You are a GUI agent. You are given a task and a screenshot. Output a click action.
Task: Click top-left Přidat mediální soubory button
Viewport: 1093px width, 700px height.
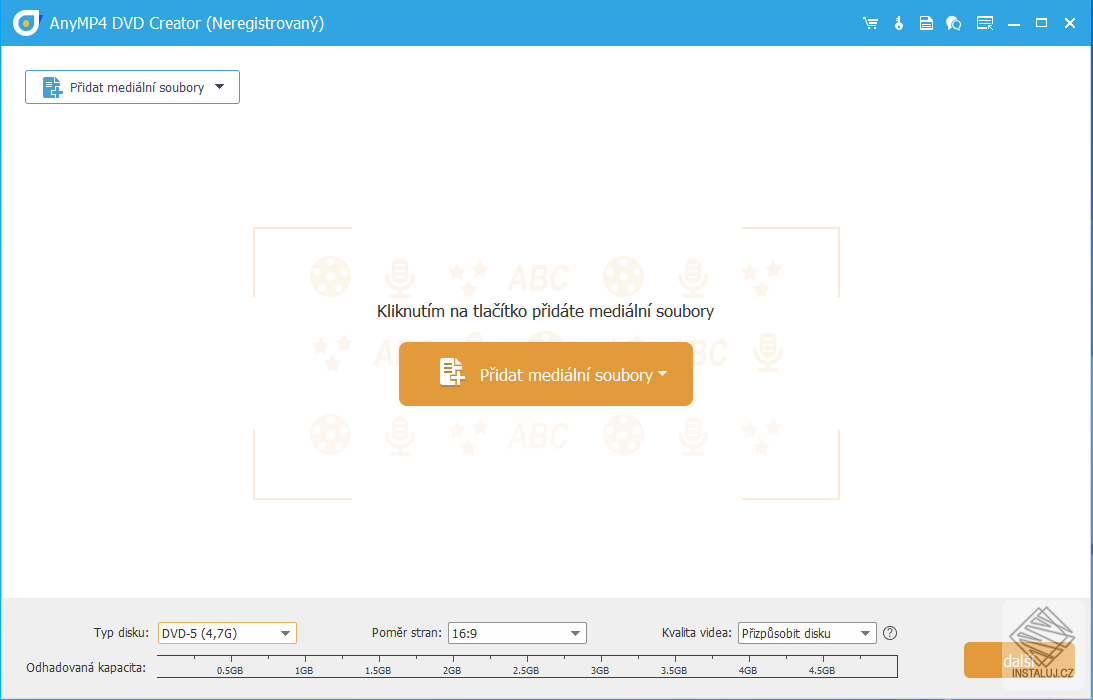click(x=132, y=87)
